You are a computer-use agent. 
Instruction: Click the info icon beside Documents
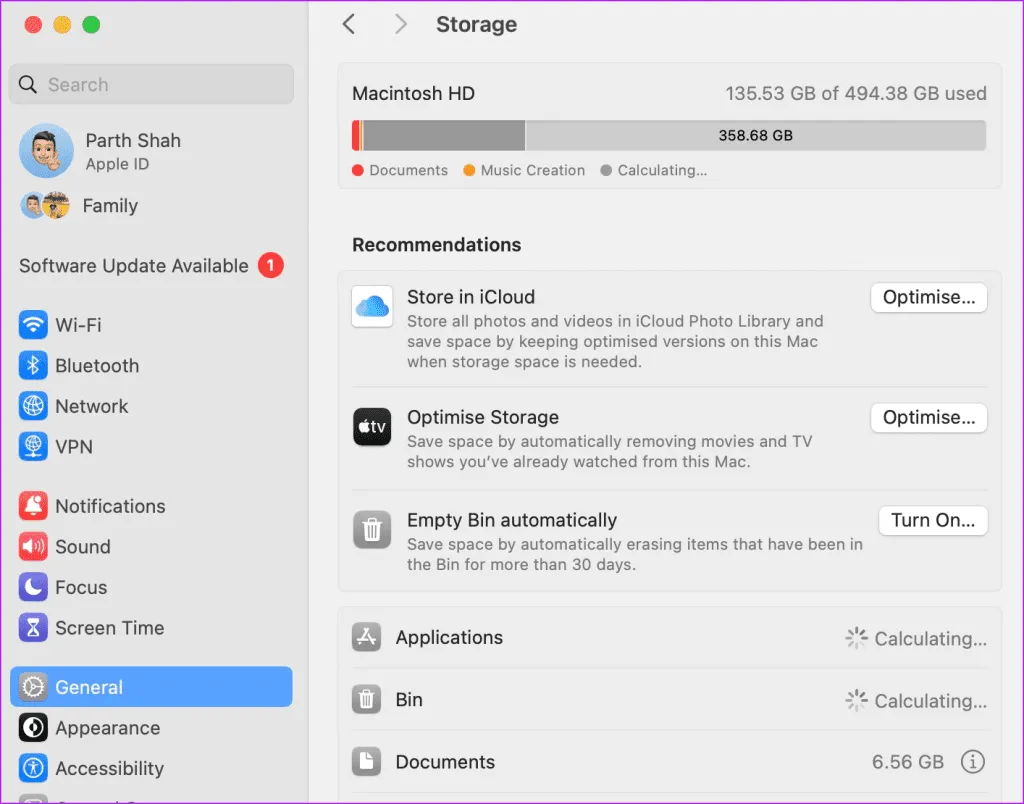tap(972, 762)
